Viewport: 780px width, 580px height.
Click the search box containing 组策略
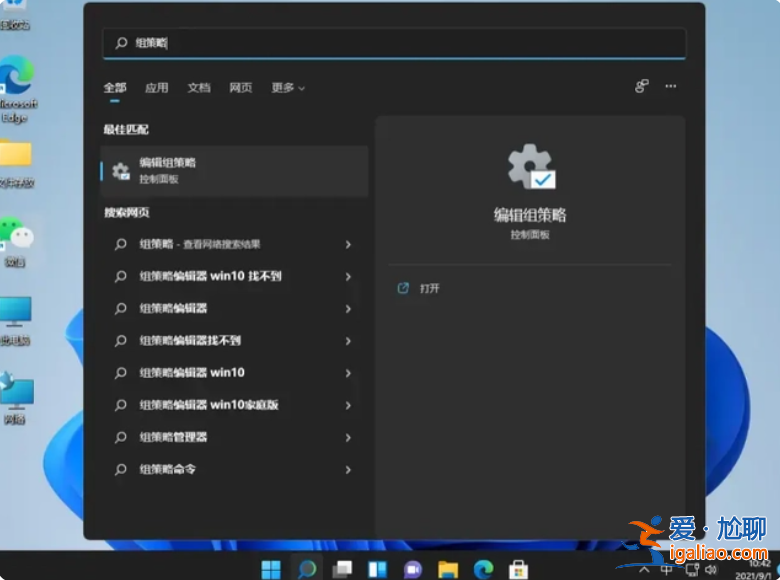click(394, 43)
